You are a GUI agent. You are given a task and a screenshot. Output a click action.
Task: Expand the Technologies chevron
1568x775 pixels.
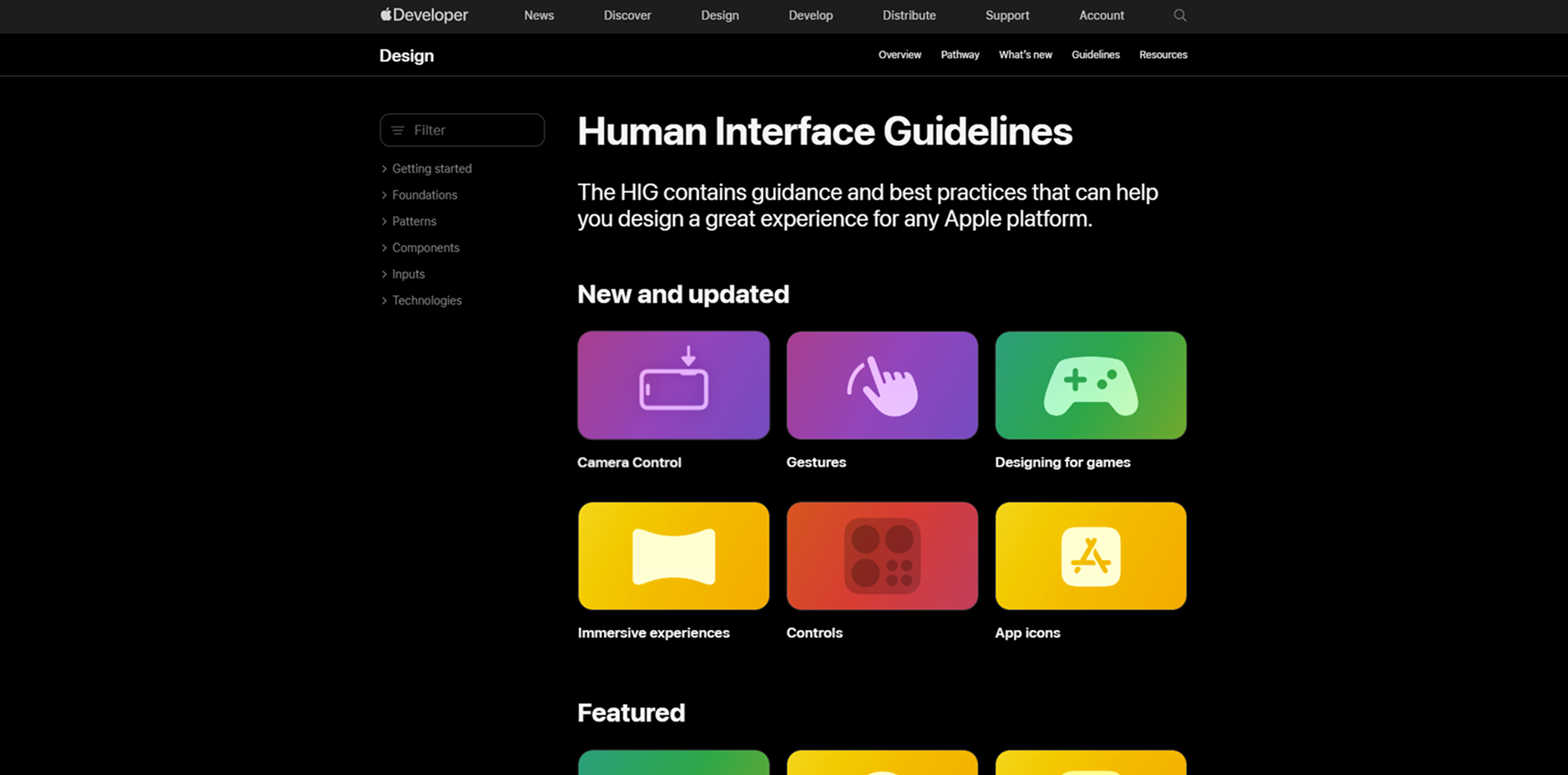tap(384, 300)
